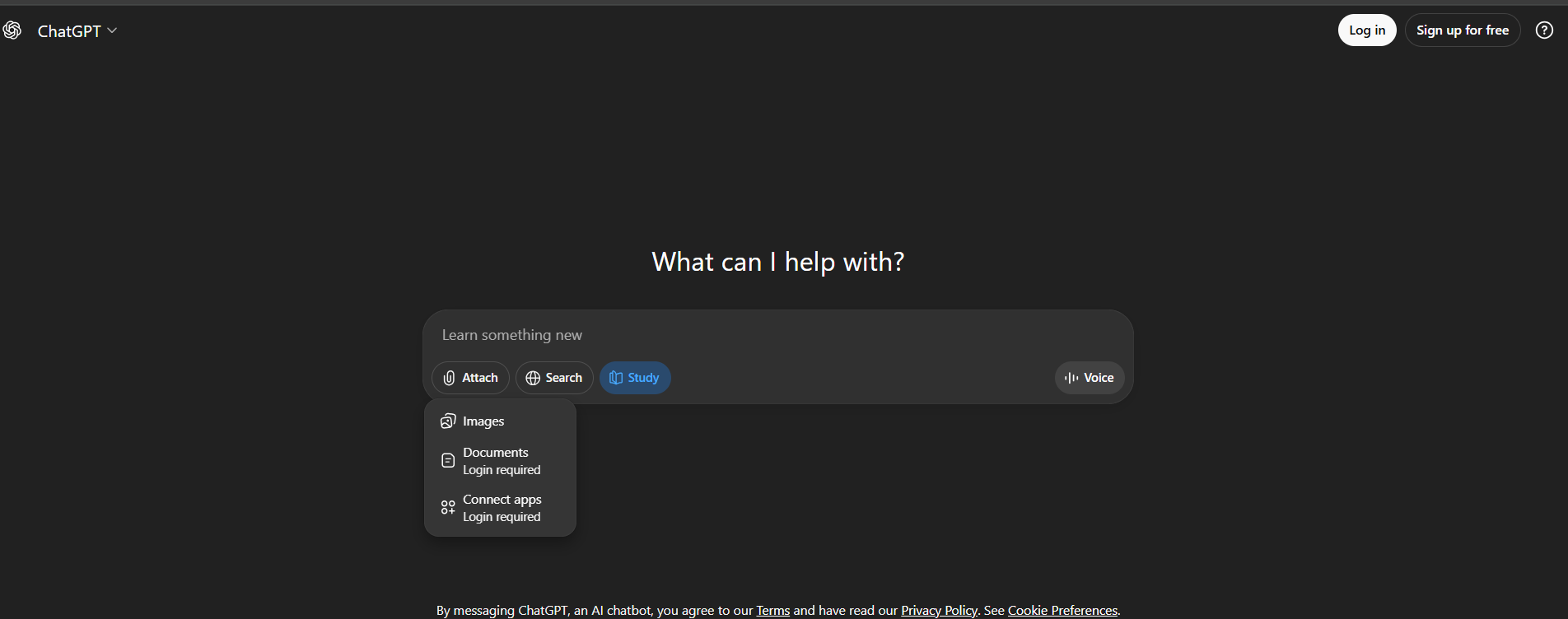
Task: Choose Documents from the attach menu
Action: pos(500,461)
